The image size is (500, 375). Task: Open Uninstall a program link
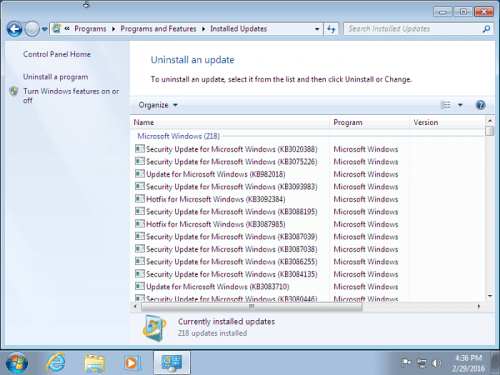click(x=56, y=77)
